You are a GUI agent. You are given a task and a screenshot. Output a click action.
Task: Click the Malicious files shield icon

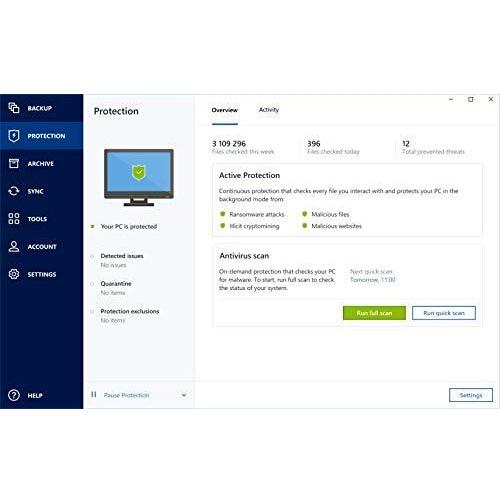click(304, 214)
